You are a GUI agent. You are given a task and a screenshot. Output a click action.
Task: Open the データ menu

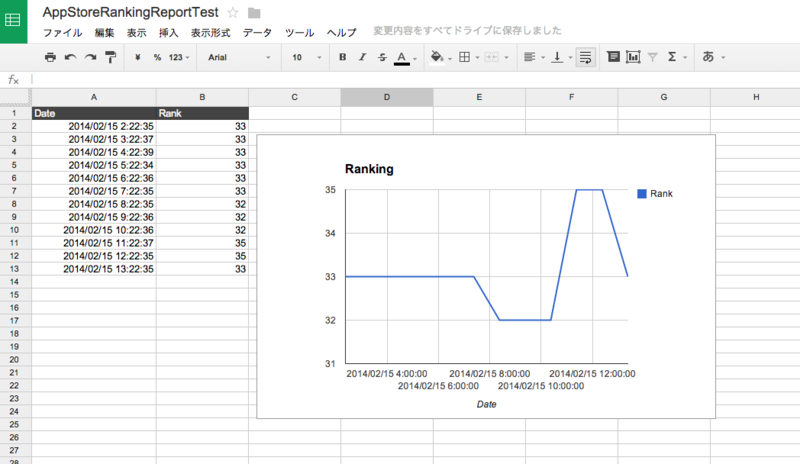pyautogui.click(x=257, y=33)
